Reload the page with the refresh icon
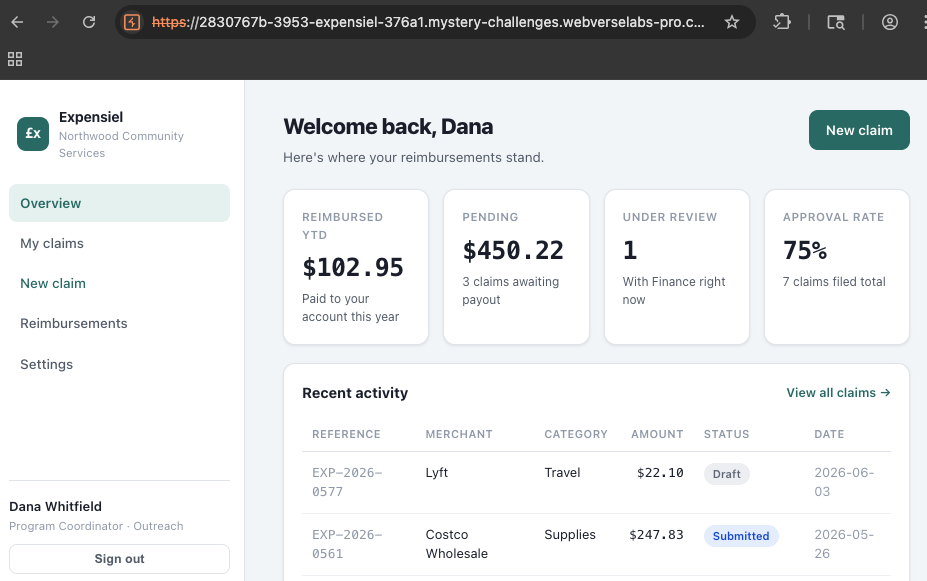The image size is (927, 581). pos(89,22)
